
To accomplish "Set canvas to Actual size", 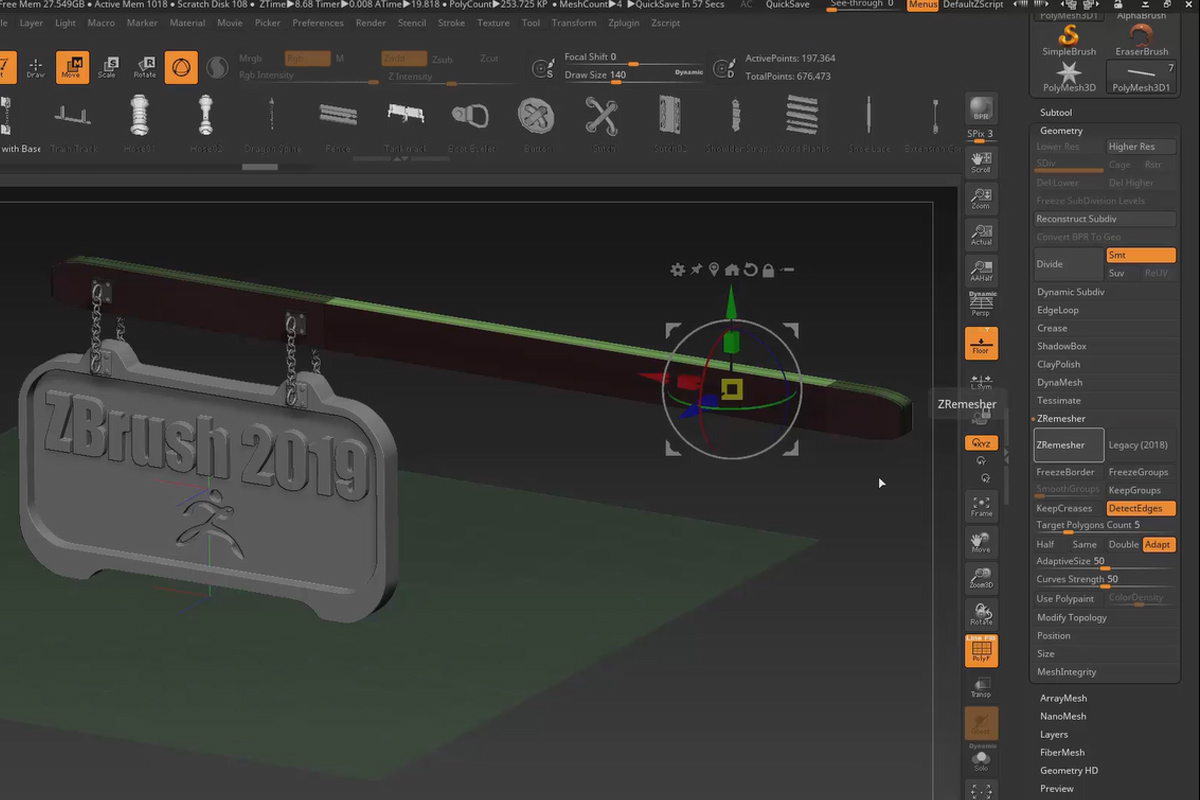I will pyautogui.click(x=981, y=234).
